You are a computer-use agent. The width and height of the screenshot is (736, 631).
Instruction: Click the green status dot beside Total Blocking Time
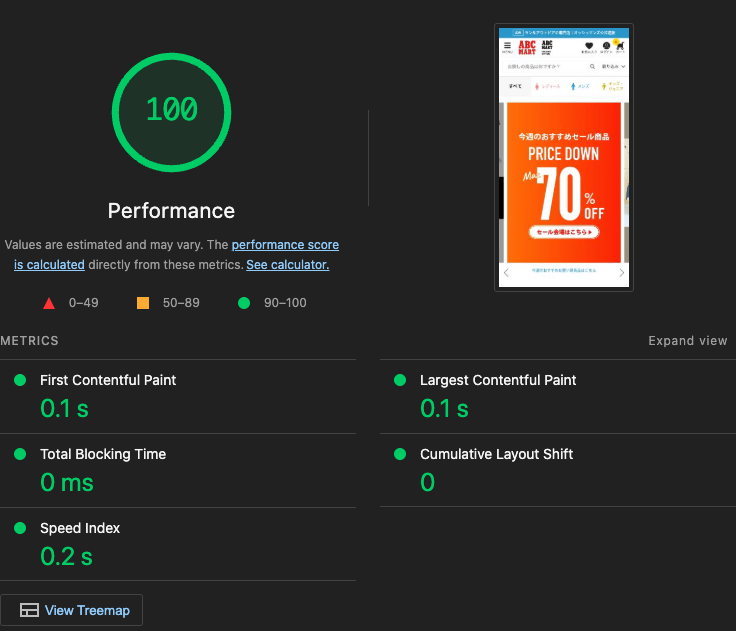(20, 454)
